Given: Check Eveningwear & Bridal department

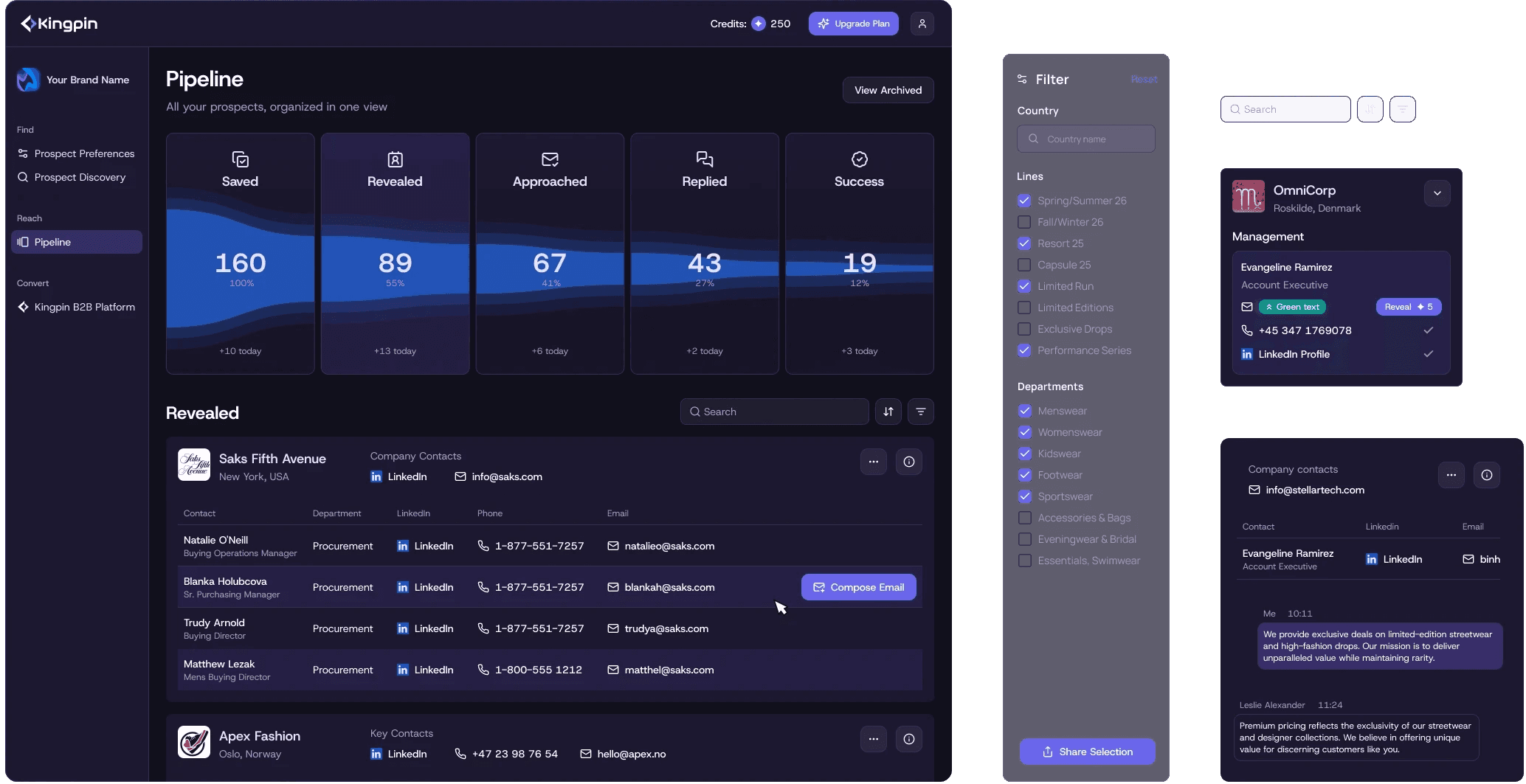Looking at the screenshot, I should point(1025,539).
